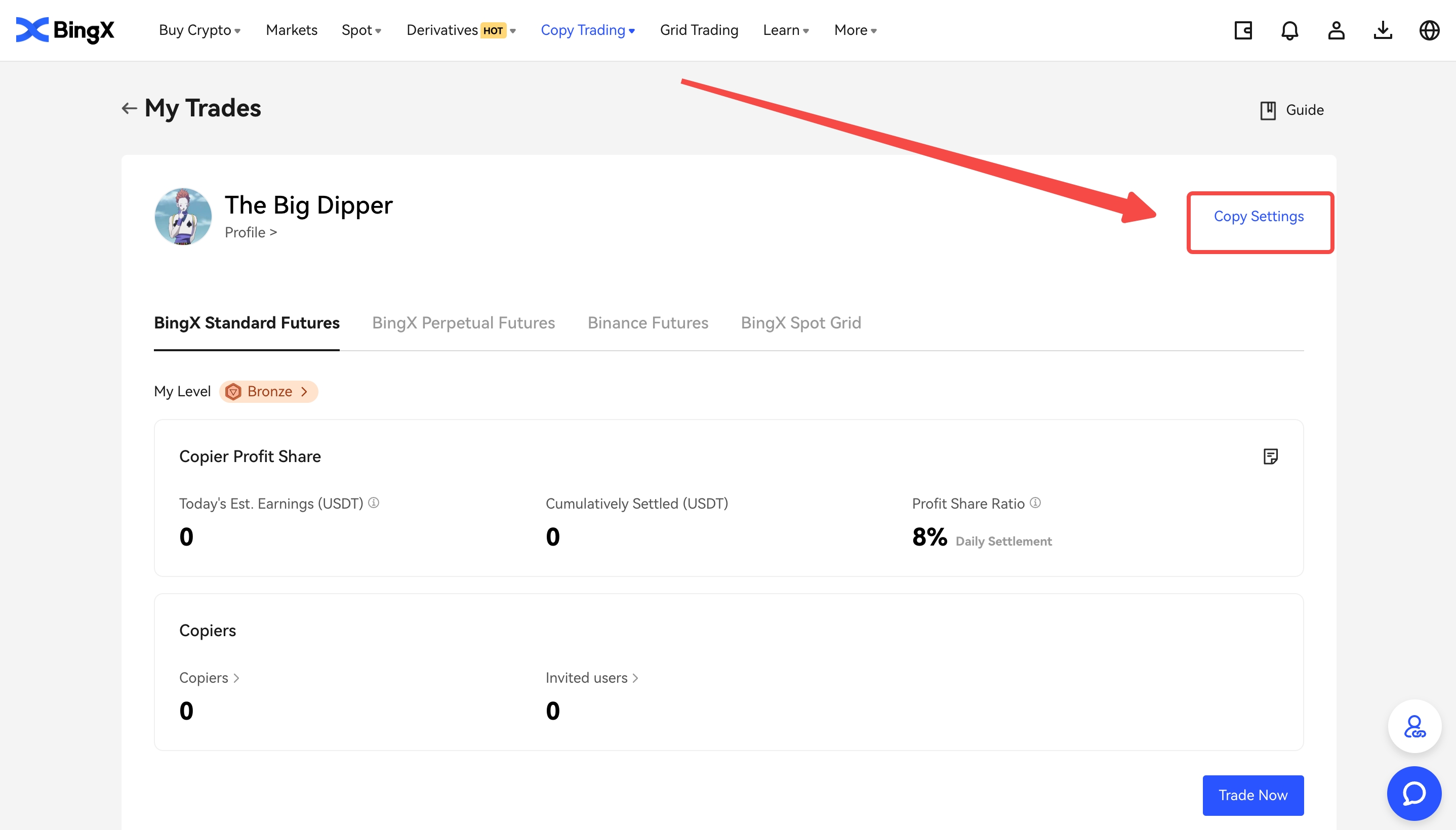This screenshot has height=830, width=1456.
Task: Expand the Derivatives menu
Action: pyautogui.click(x=461, y=30)
